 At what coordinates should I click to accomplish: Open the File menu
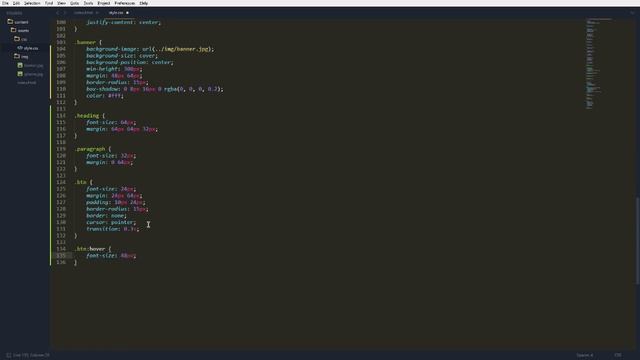[5, 3]
